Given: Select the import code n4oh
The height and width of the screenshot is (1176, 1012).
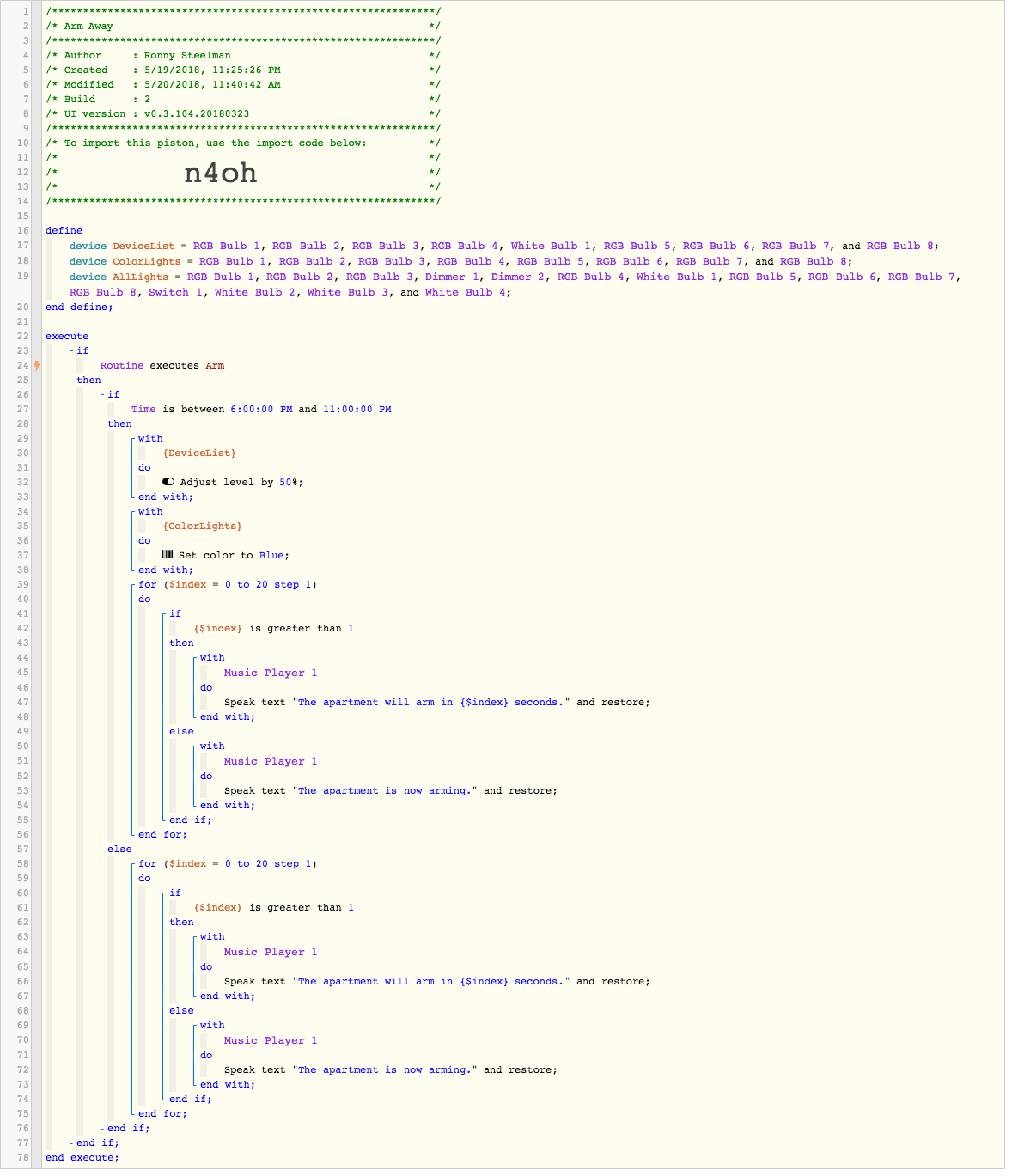Looking at the screenshot, I should coord(221,173).
